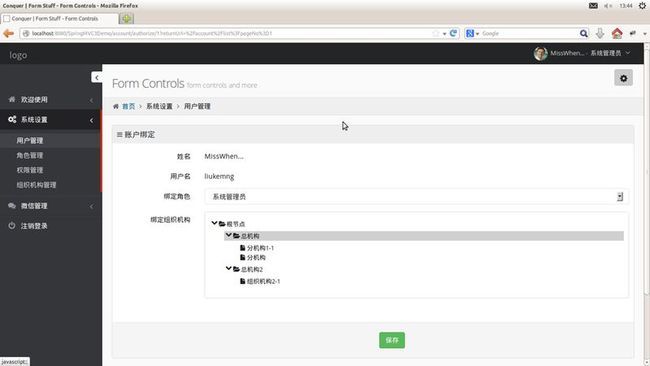Open the 绑定角色 dropdown 系统管理员

[x=416, y=197]
